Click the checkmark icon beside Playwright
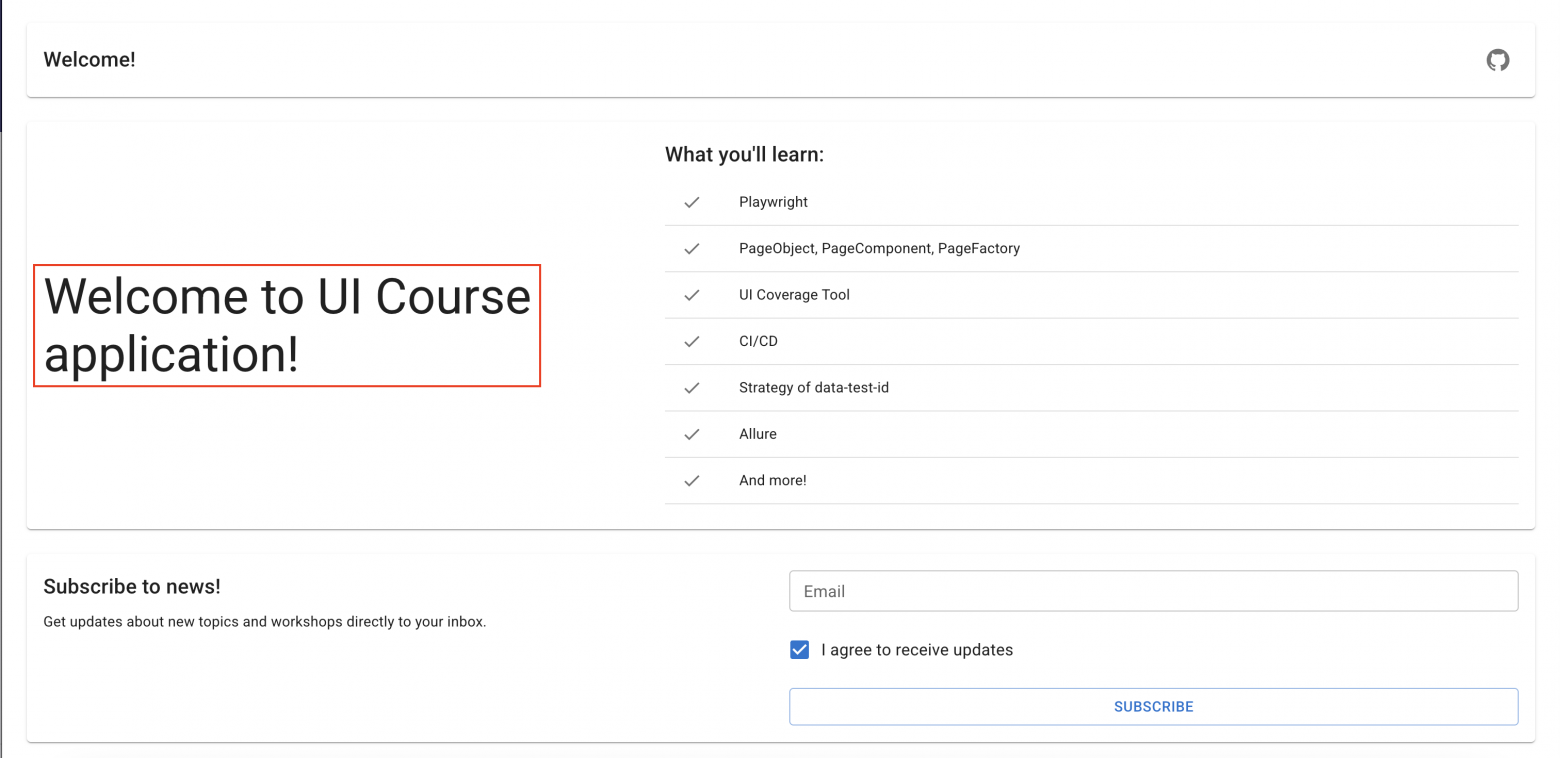 (x=691, y=202)
